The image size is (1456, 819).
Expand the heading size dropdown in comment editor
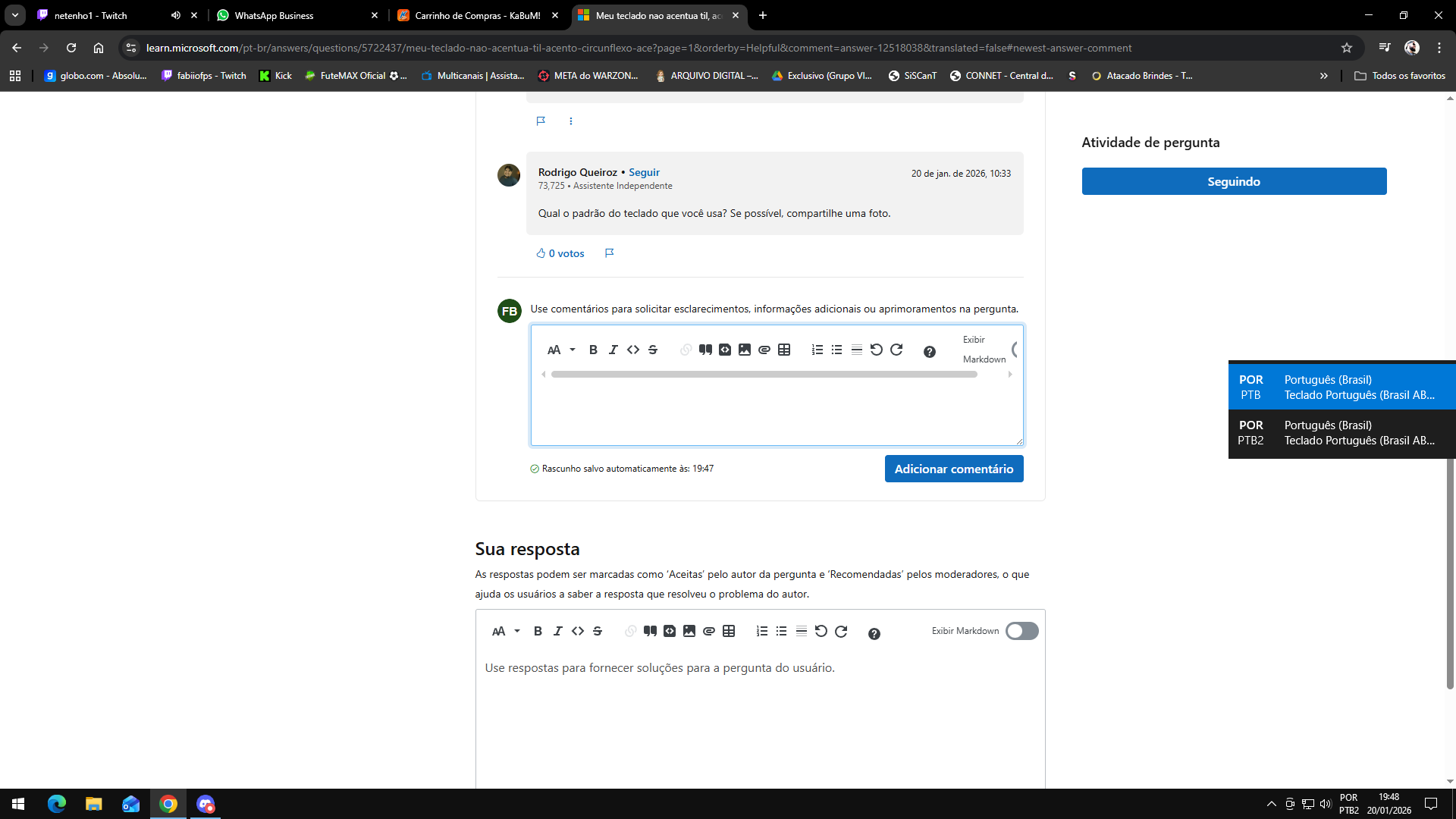click(x=573, y=350)
